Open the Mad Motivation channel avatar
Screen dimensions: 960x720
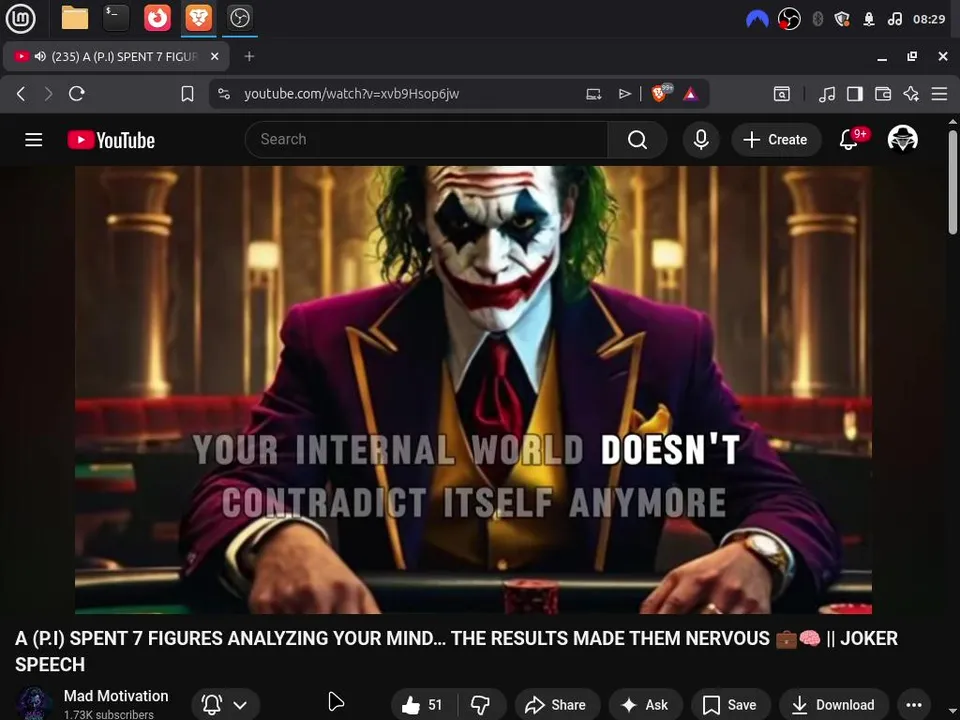(x=34, y=704)
